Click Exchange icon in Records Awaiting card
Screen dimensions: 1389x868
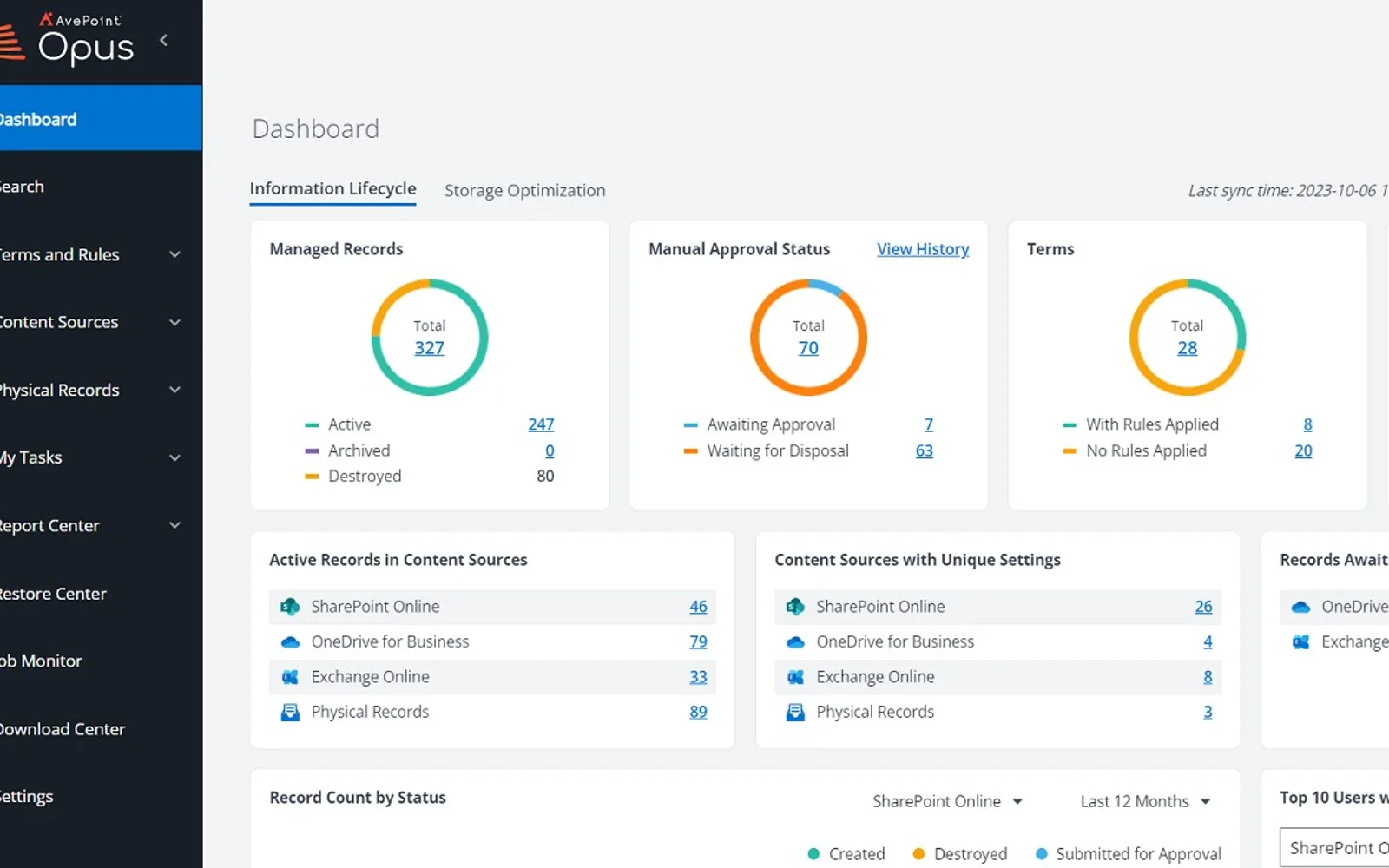coord(1300,642)
